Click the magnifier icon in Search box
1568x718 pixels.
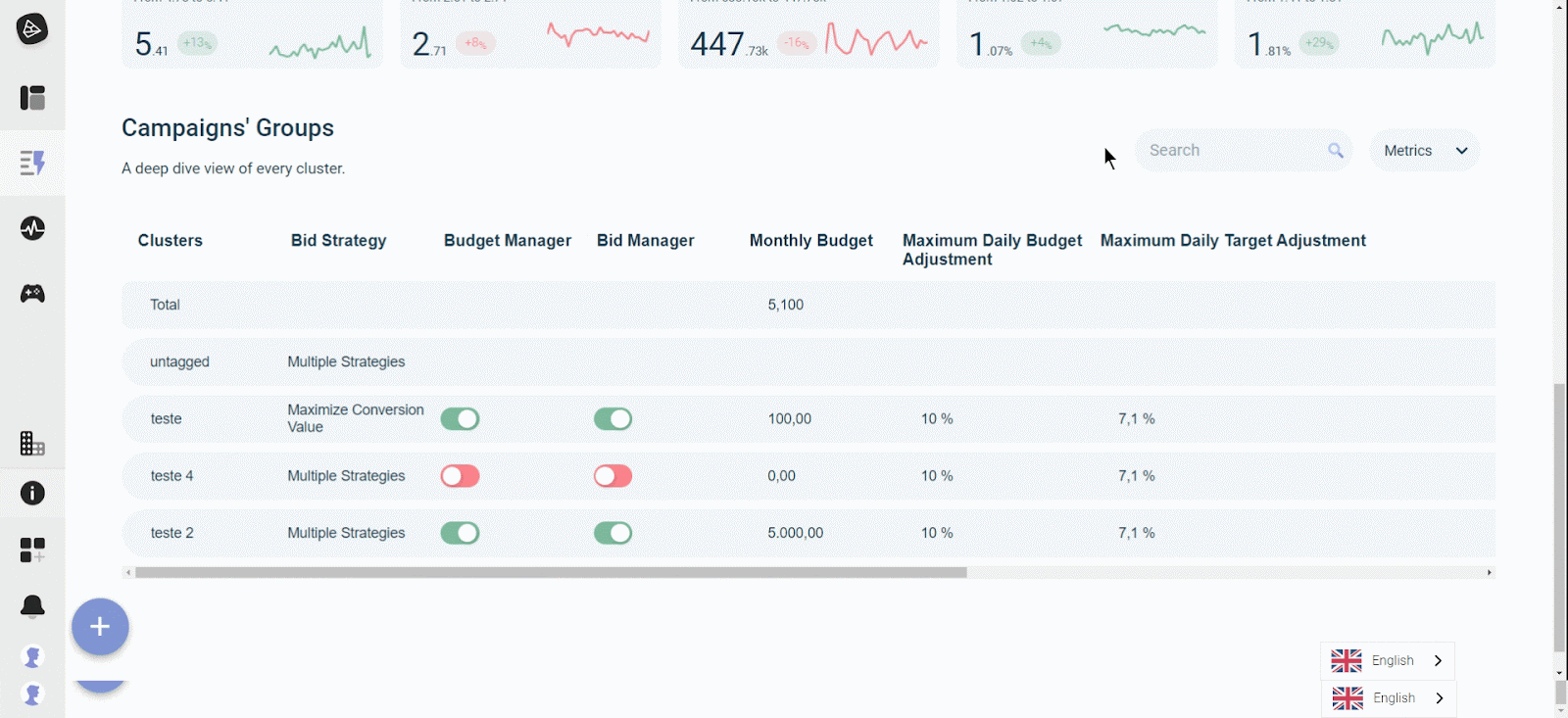coord(1335,151)
